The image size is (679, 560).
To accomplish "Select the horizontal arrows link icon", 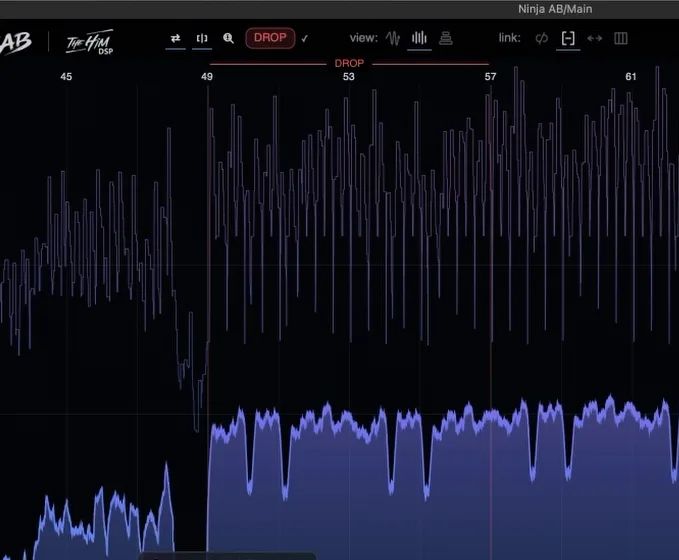I will [x=595, y=39].
